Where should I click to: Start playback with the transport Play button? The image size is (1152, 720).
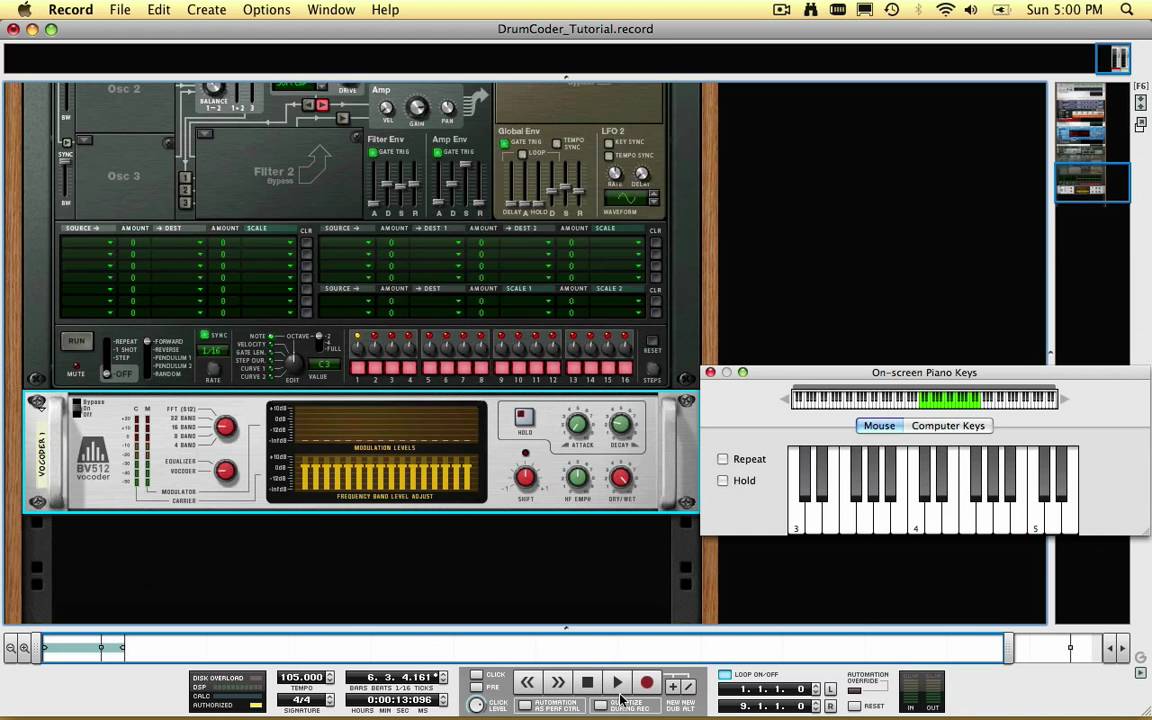(617, 683)
